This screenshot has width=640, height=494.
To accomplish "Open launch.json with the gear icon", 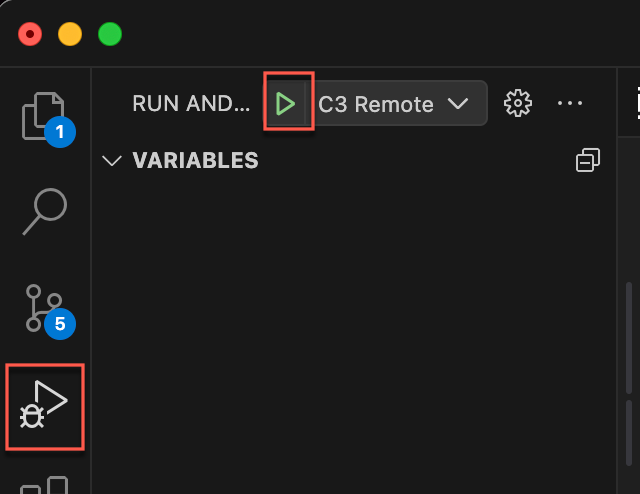I will (x=517, y=103).
